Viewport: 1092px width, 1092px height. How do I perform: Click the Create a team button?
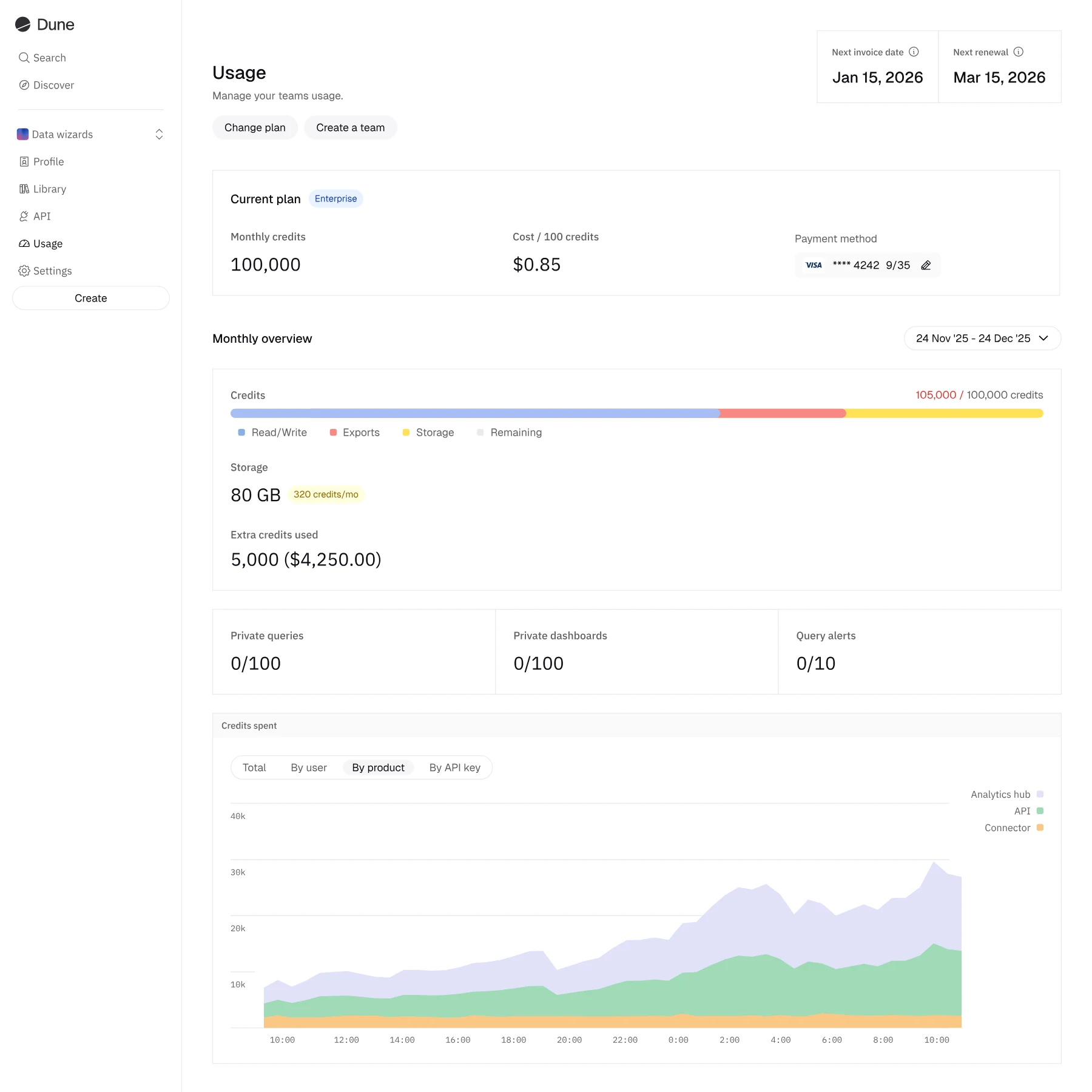pyautogui.click(x=351, y=127)
